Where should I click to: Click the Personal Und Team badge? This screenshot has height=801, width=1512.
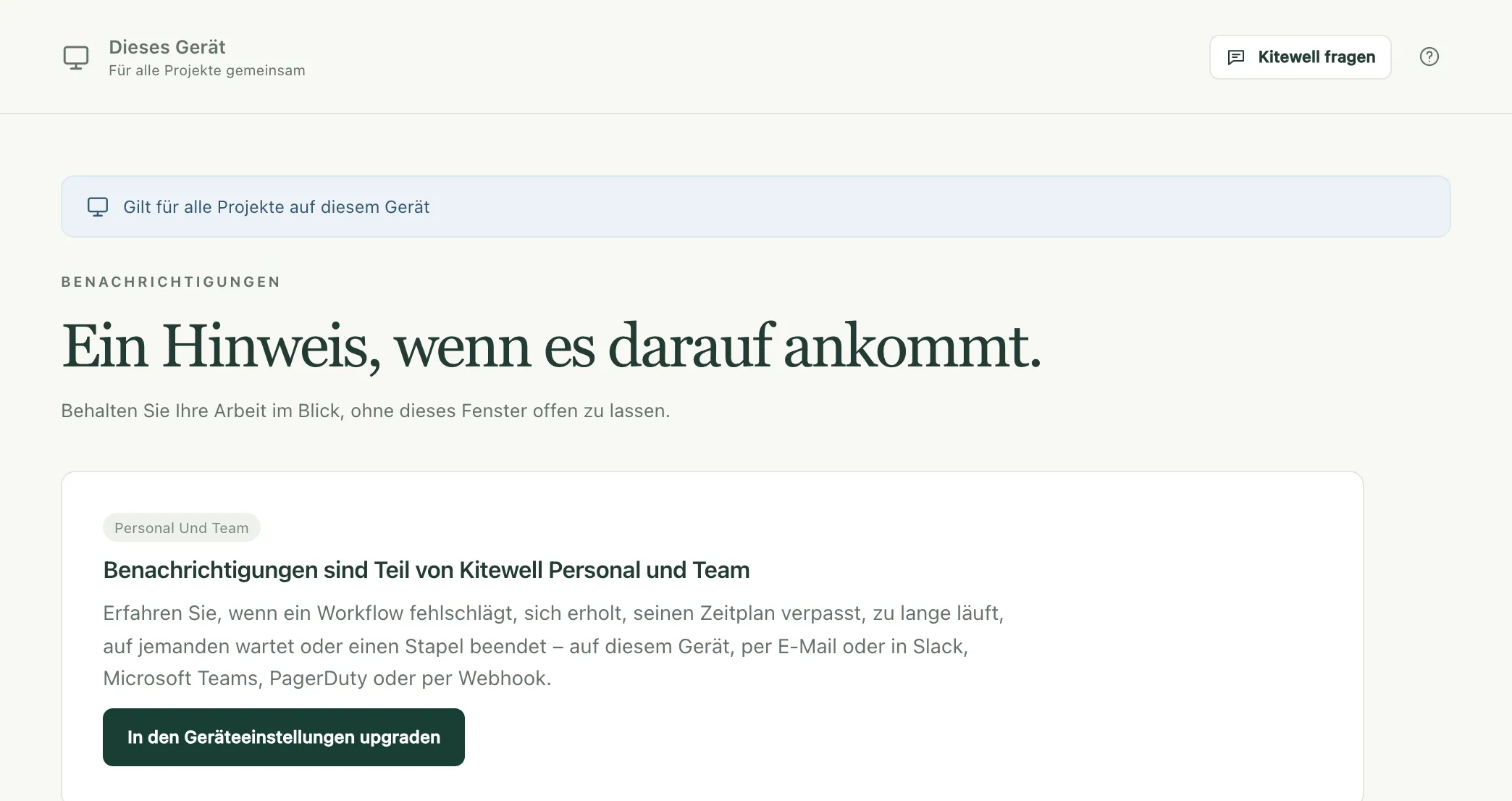point(182,528)
